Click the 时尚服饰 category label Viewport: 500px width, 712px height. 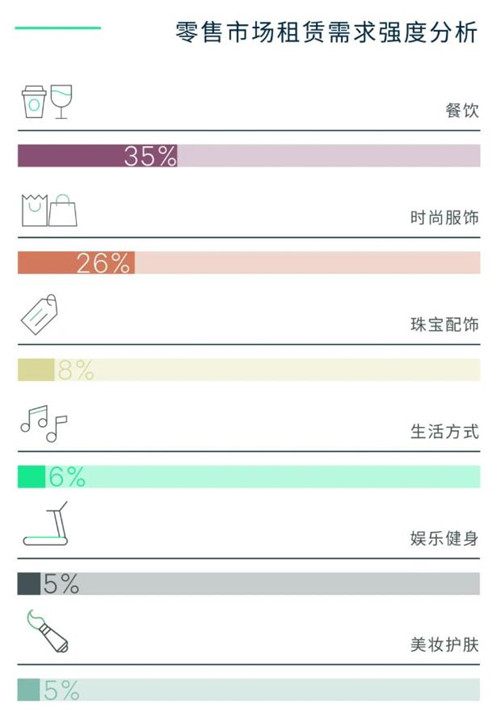point(445,218)
